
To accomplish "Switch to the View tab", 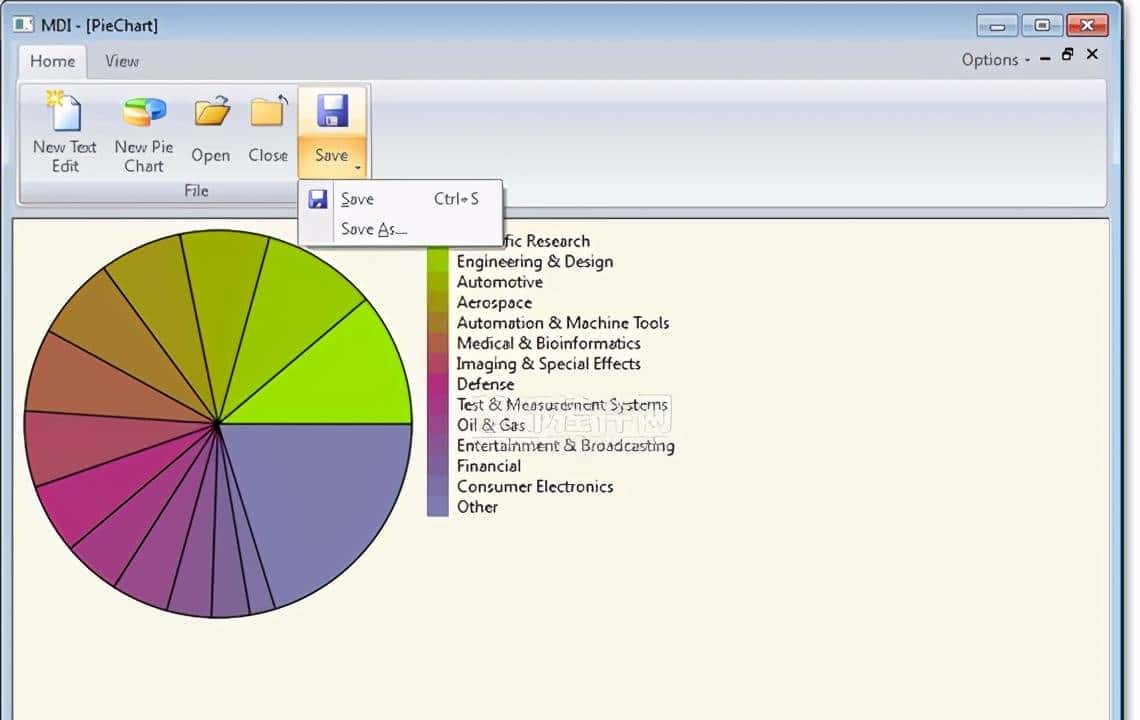I will [x=122, y=61].
